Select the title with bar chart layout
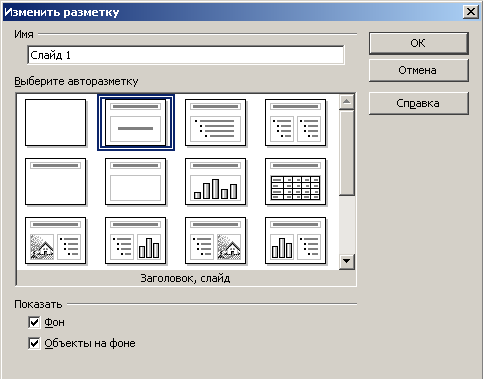The image size is (483, 379). [x=215, y=182]
